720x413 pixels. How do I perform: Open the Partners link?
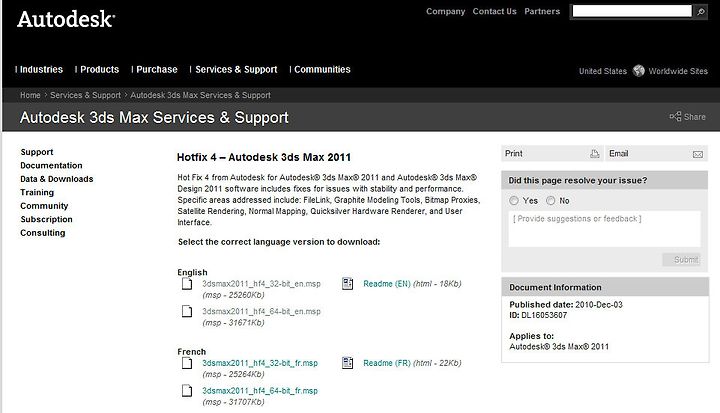pyautogui.click(x=542, y=11)
